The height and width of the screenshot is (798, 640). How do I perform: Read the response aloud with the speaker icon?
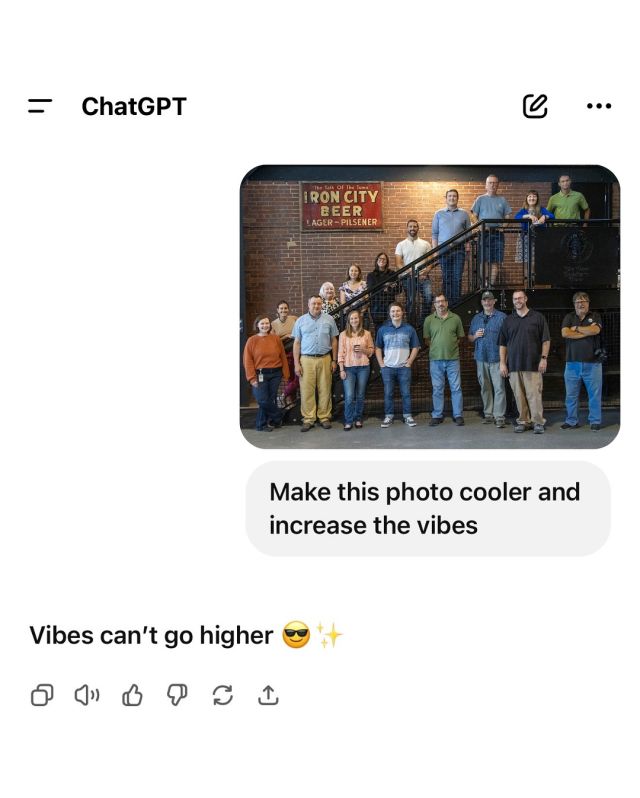pos(87,695)
